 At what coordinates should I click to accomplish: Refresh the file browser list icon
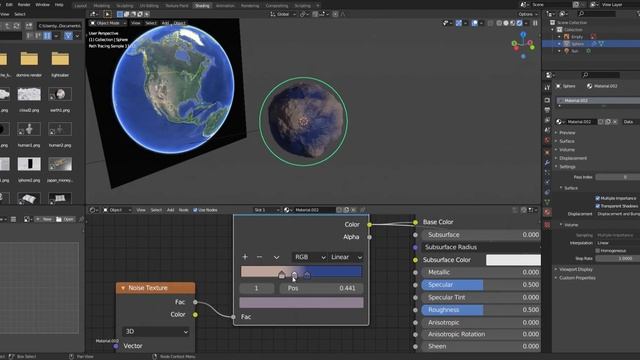[x=17, y=26]
